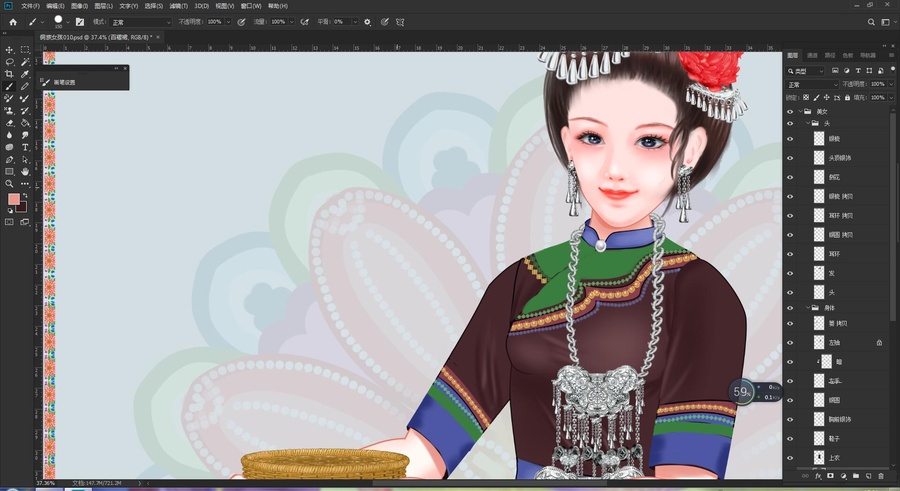Select the Rectangular Marquee tool
The image size is (900, 491).
pyautogui.click(x=25, y=50)
